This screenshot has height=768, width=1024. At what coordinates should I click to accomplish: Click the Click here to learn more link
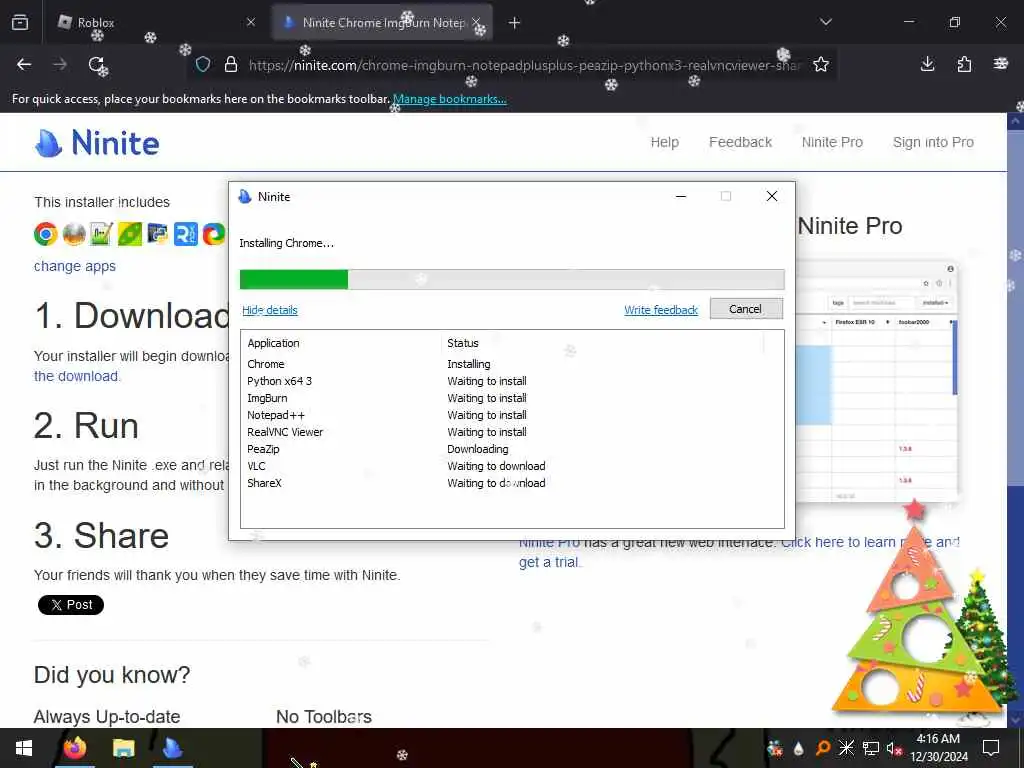pyautogui.click(x=870, y=542)
